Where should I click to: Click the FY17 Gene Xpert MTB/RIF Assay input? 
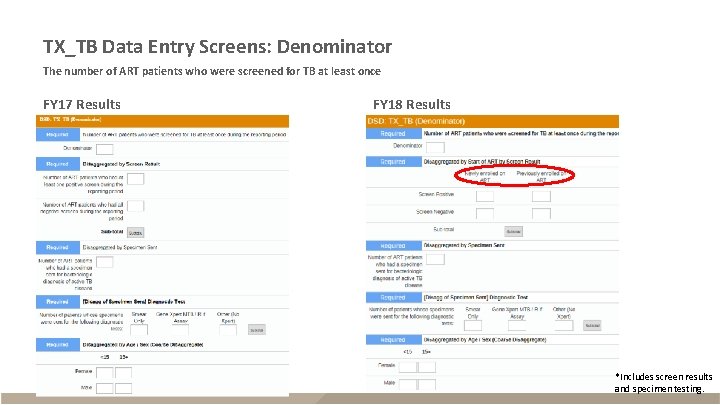[180, 330]
